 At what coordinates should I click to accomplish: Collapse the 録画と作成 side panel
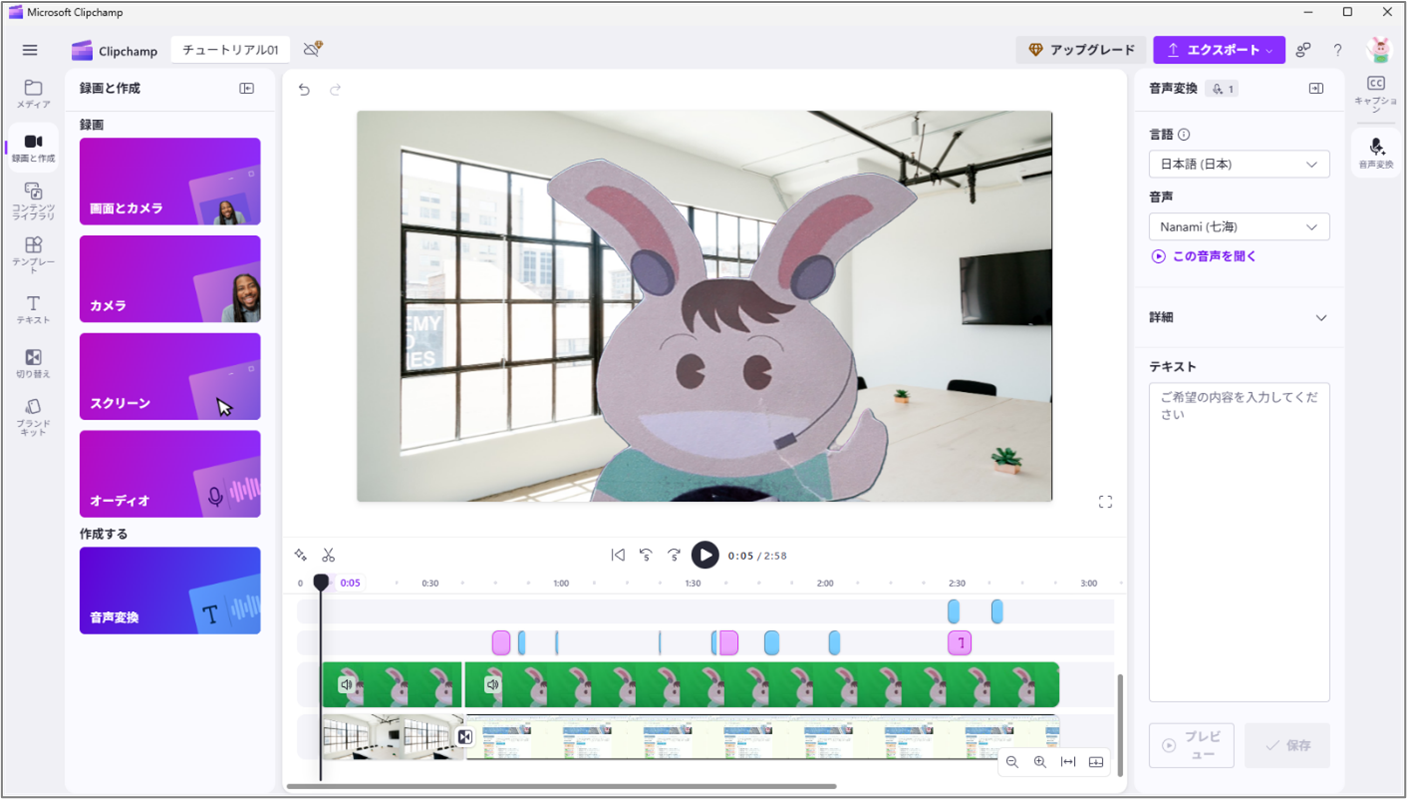pyautogui.click(x=247, y=89)
